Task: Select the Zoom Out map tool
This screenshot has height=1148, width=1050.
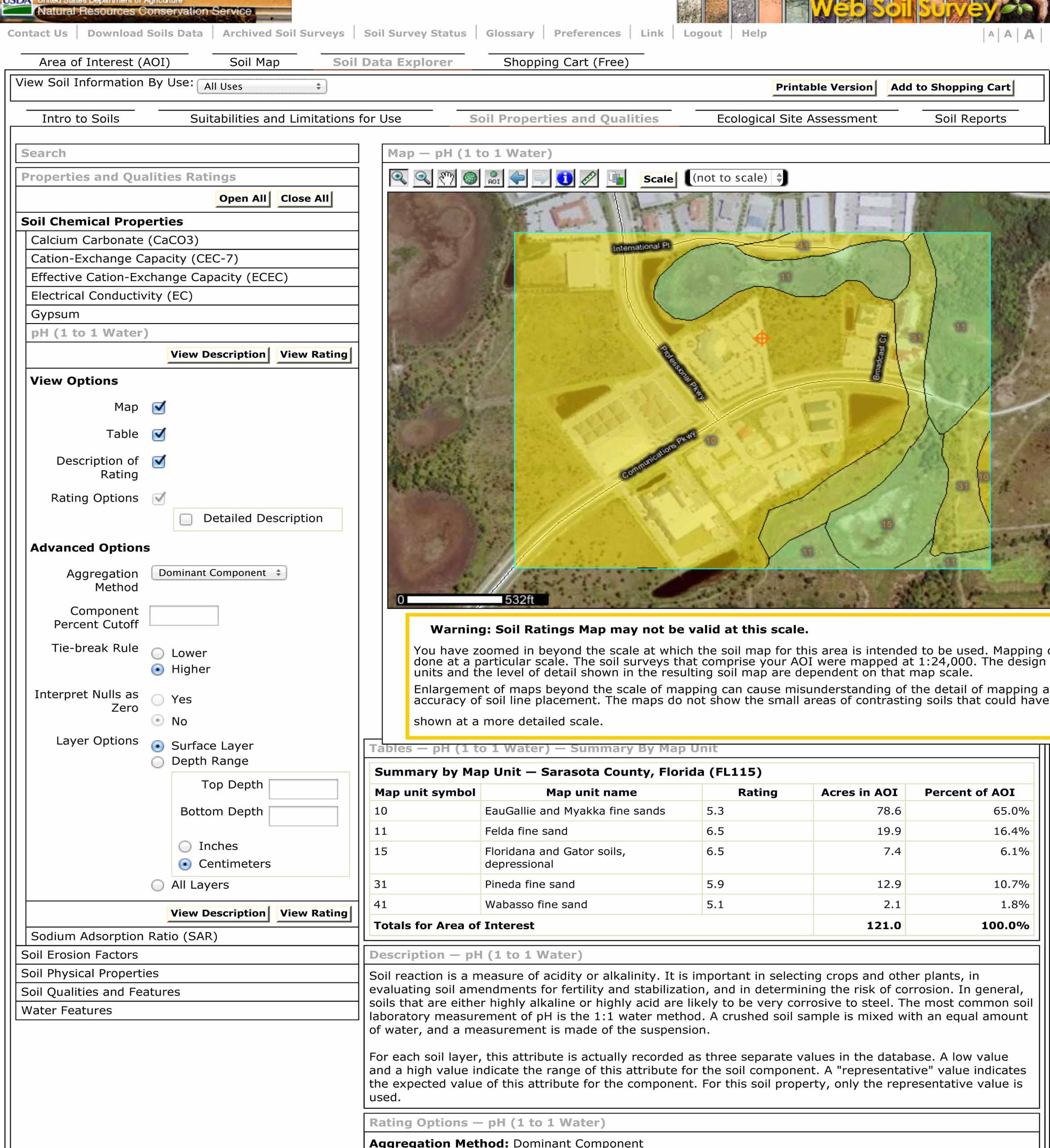Action: [x=422, y=178]
